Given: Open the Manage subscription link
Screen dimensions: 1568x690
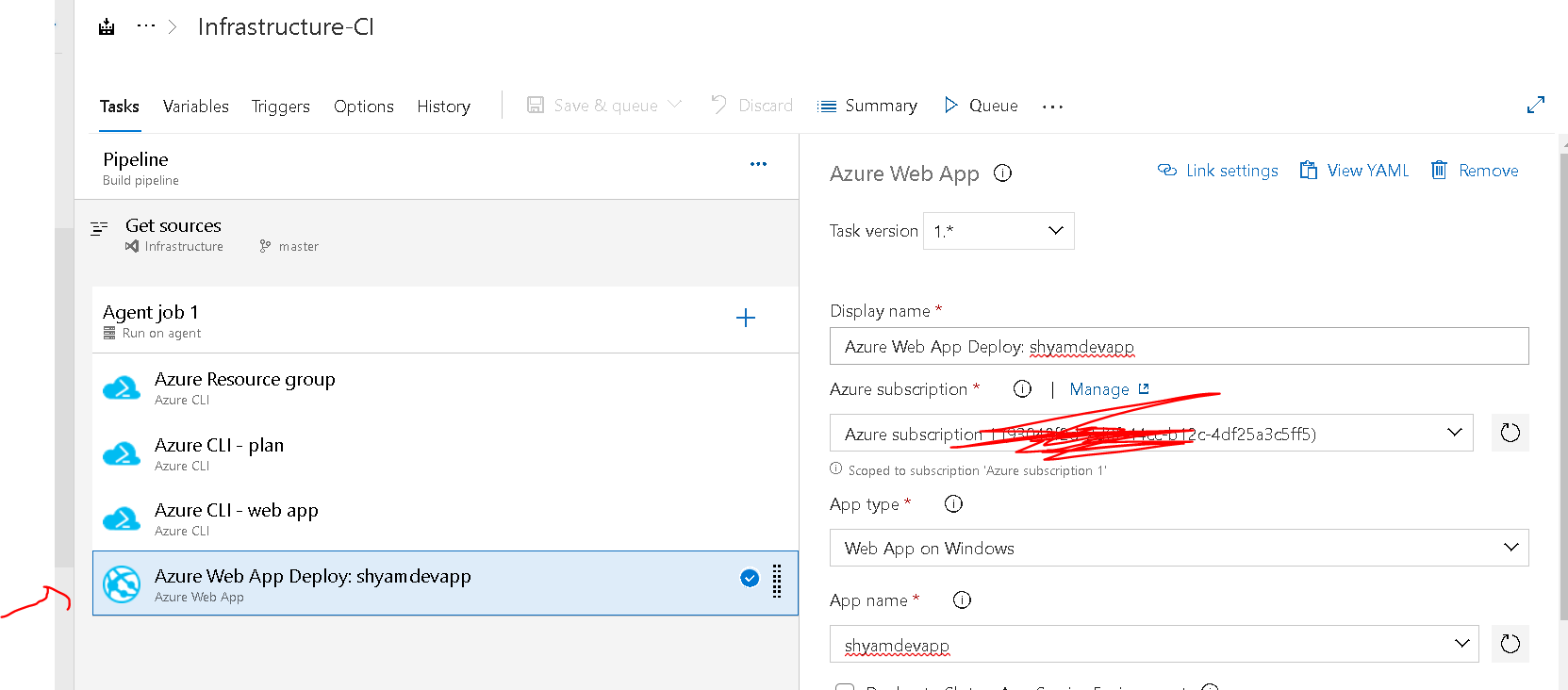Looking at the screenshot, I should coord(1109,389).
